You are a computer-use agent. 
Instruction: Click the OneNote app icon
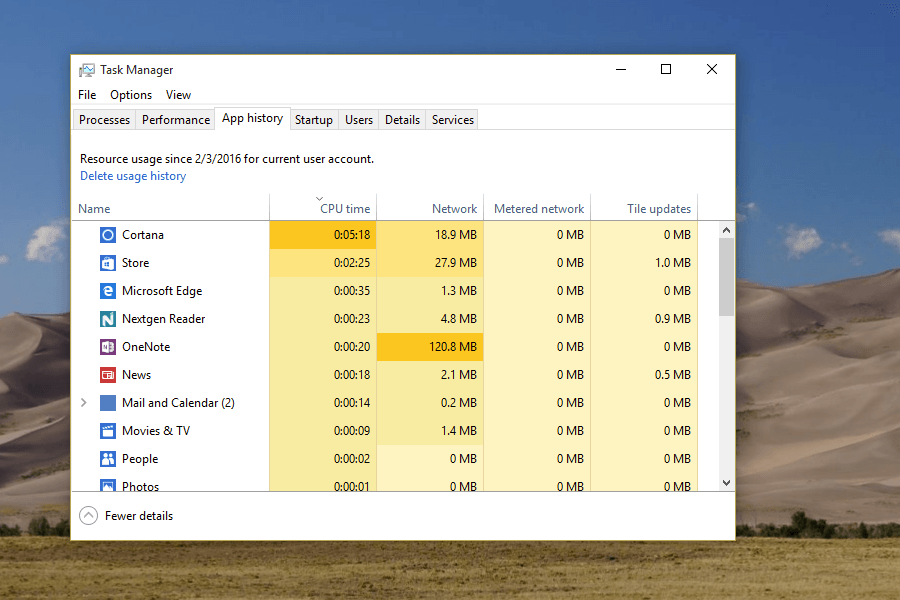coord(107,347)
